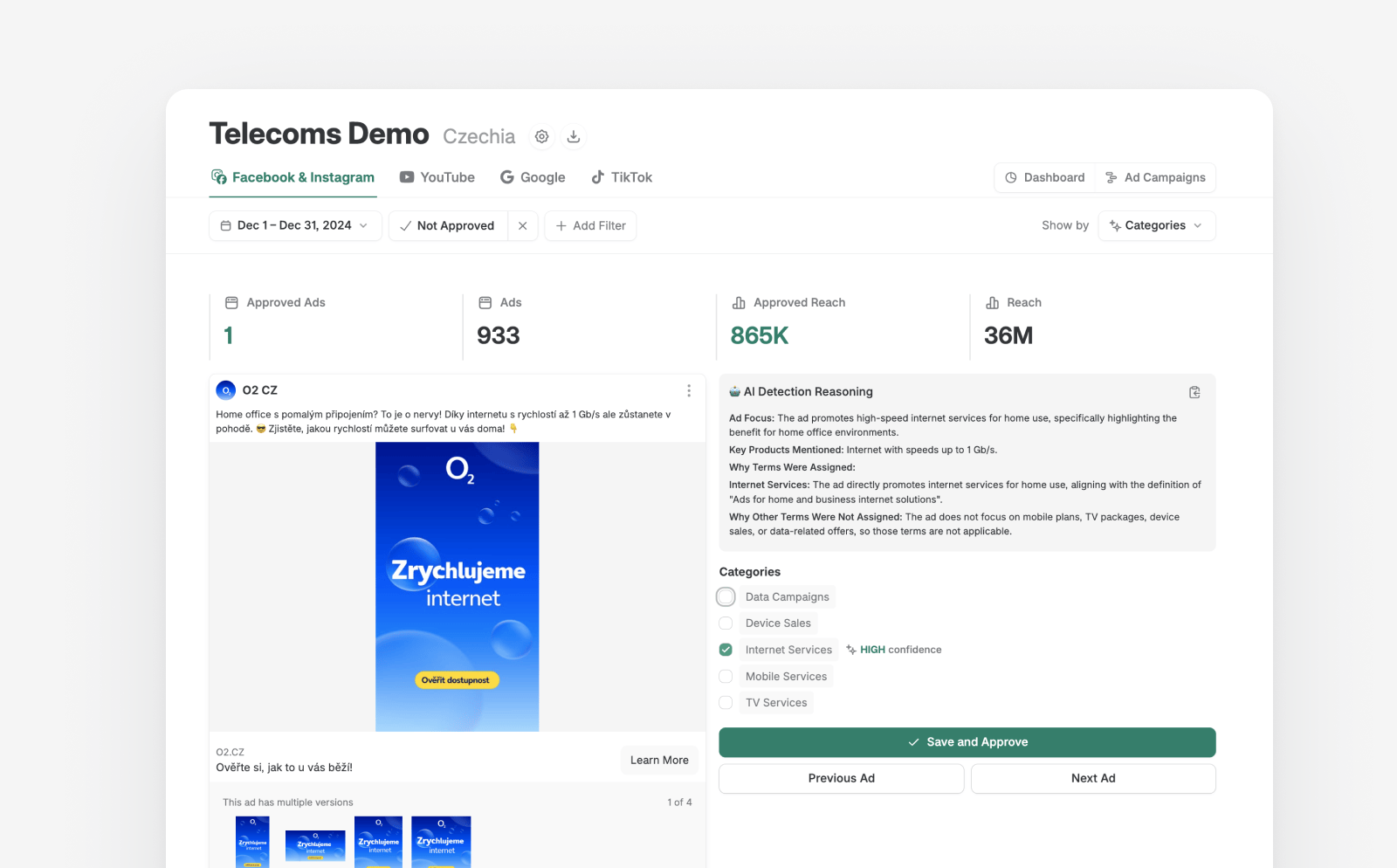Open the TikTok tab
Image resolution: width=1397 pixels, height=868 pixels.
pos(622,177)
